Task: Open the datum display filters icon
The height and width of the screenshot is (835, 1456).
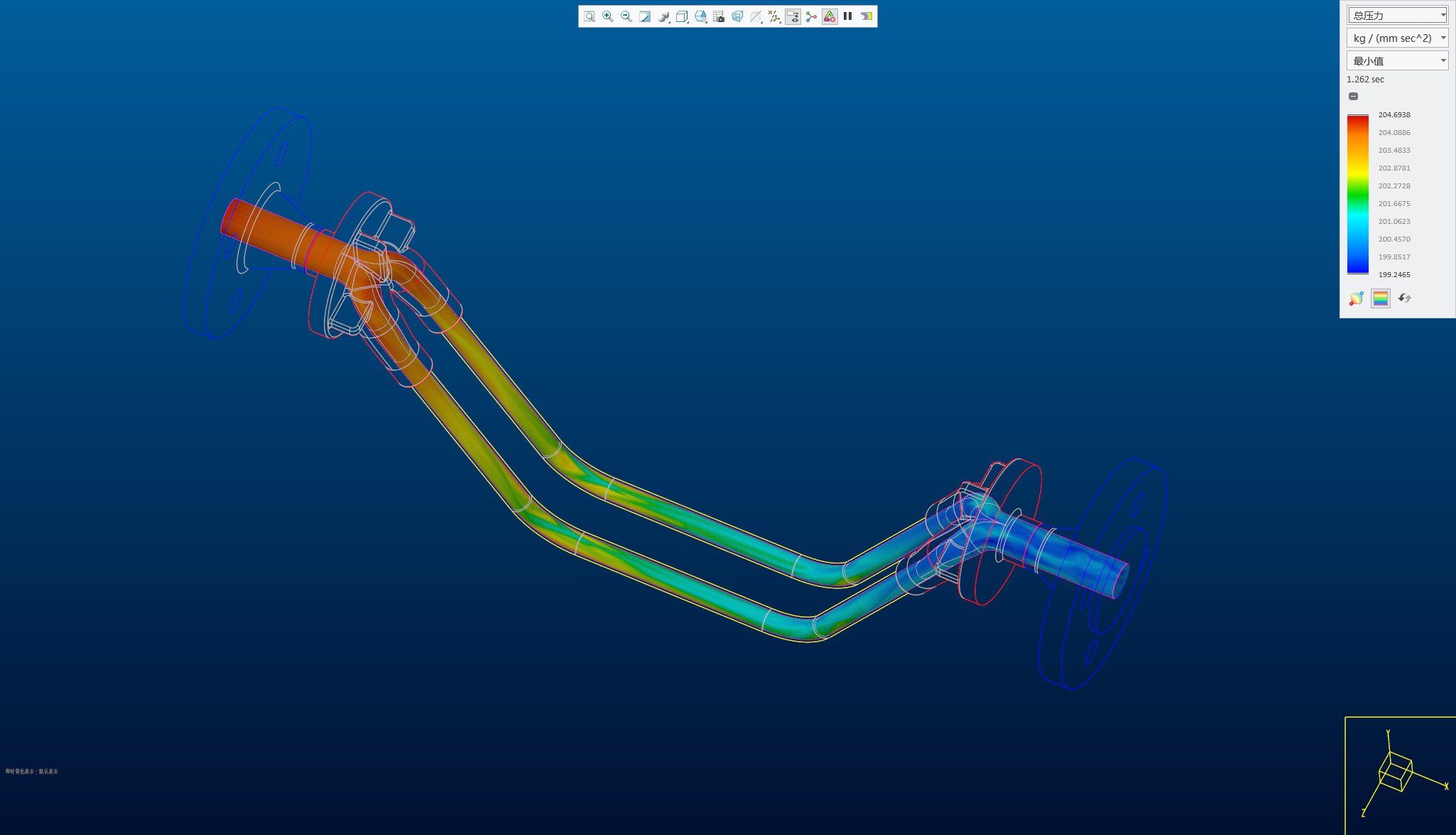Action: (x=774, y=16)
